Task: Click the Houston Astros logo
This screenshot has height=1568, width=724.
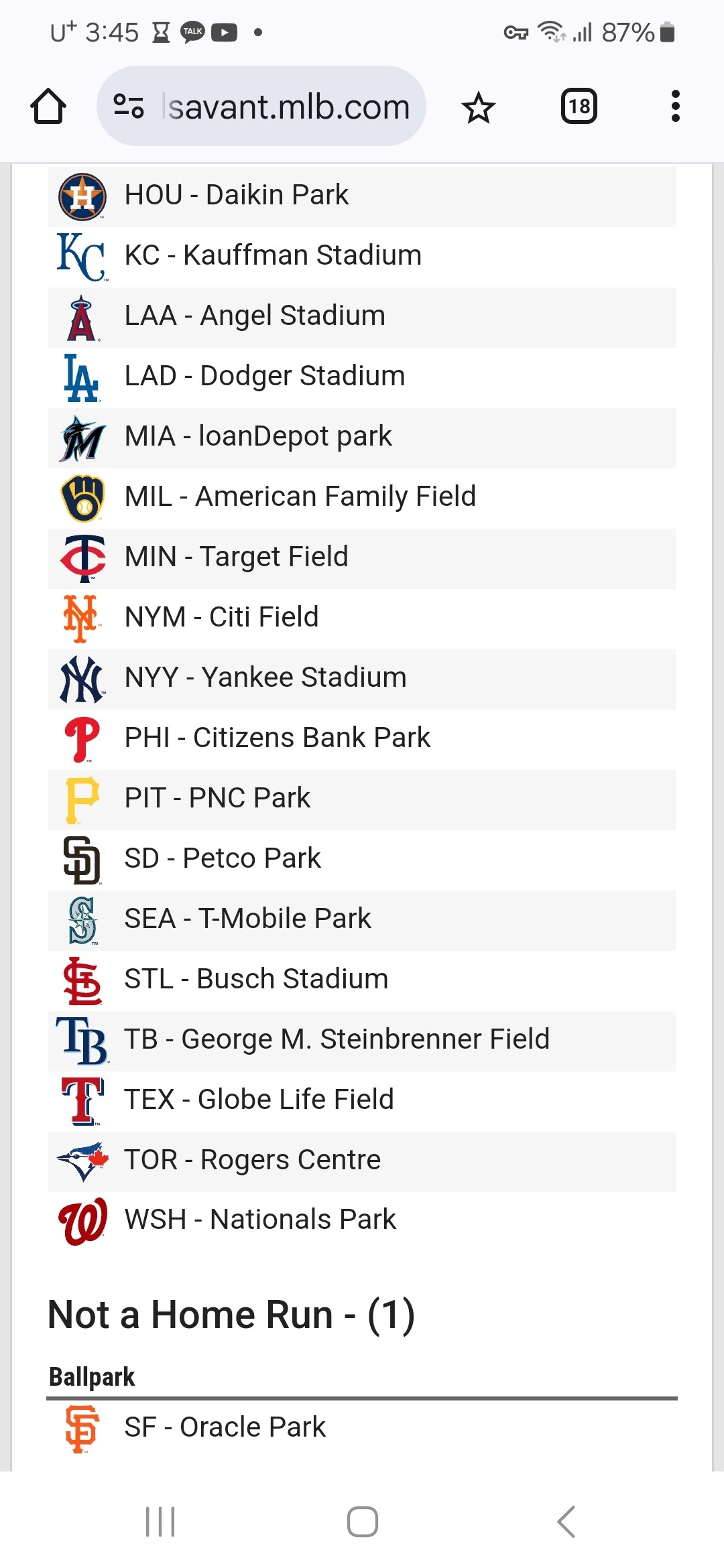Action: pos(82,197)
